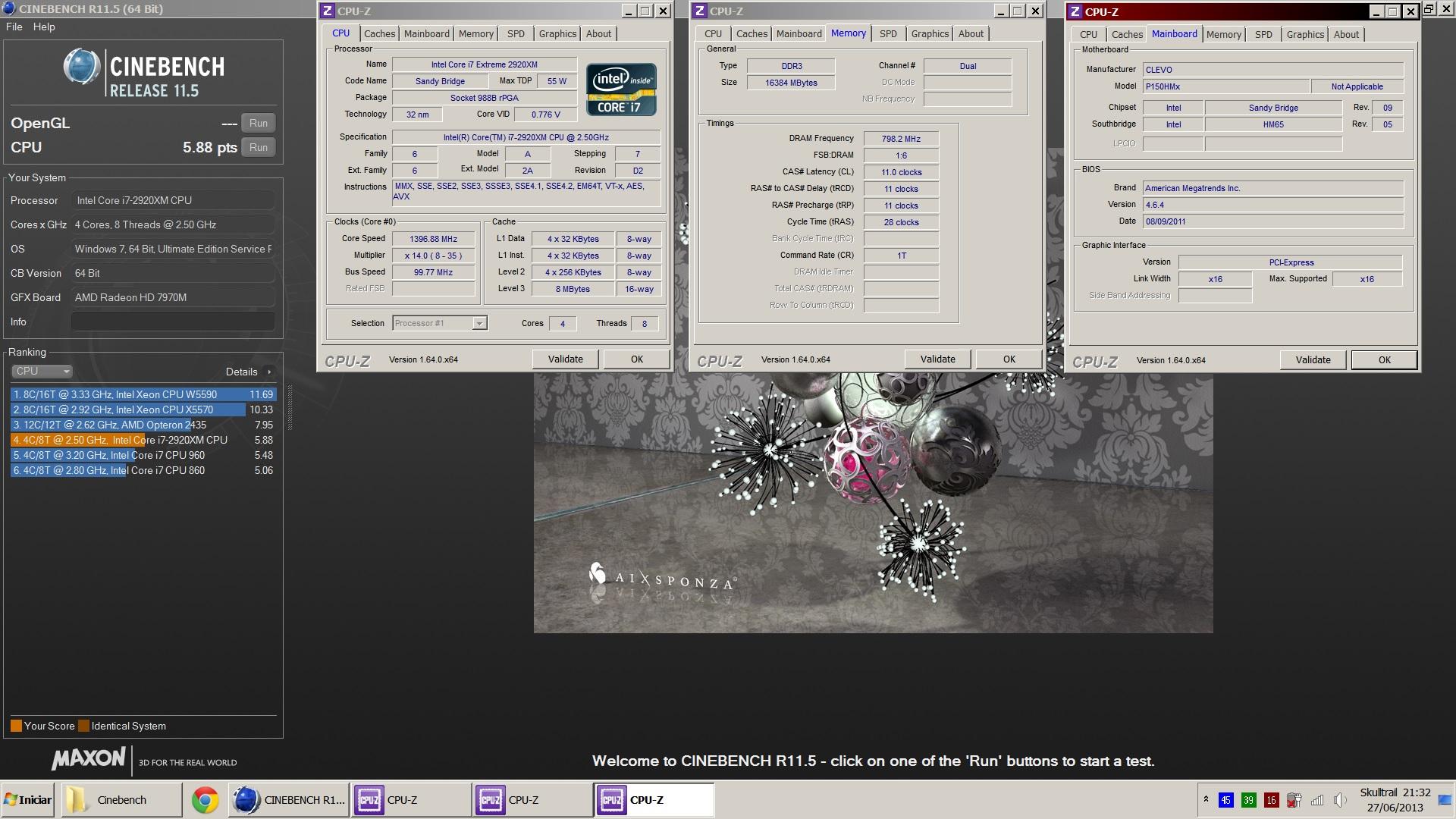Click Validate in the first CPU-Z window

point(565,359)
